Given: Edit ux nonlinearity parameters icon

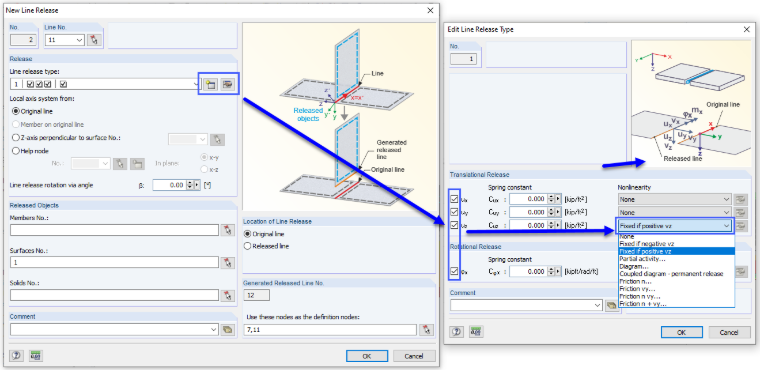Looking at the screenshot, I should click(x=740, y=199).
